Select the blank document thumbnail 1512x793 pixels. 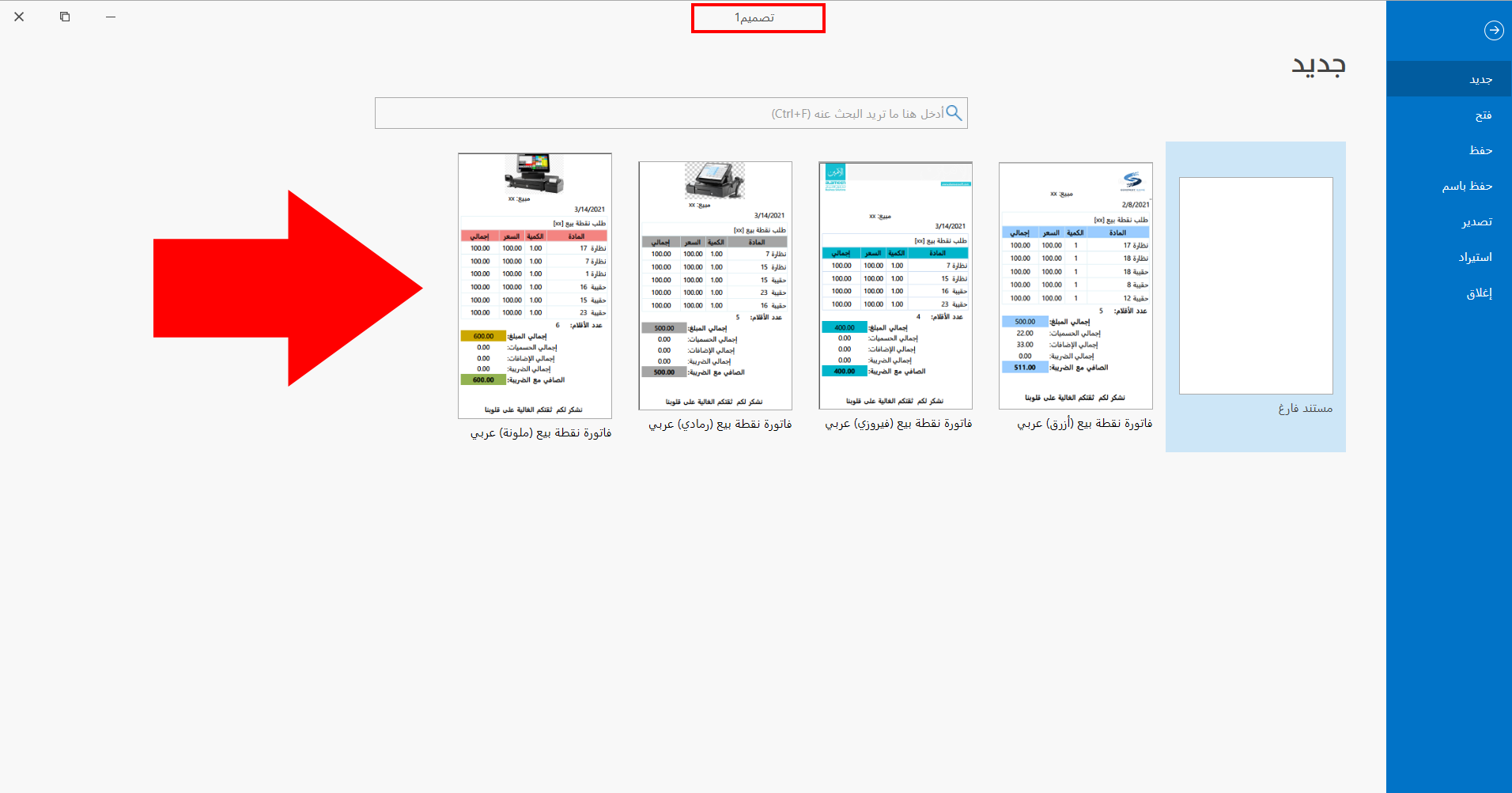[1255, 285]
